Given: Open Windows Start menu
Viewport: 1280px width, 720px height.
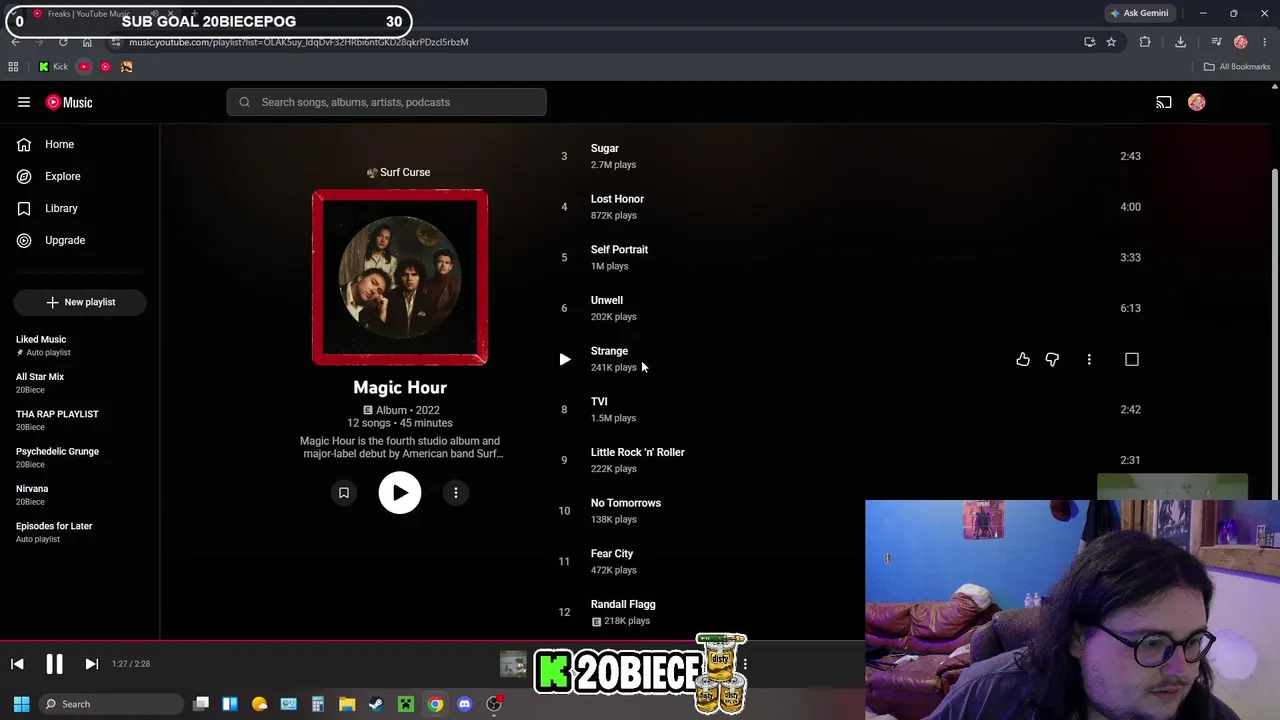Looking at the screenshot, I should 21,704.
